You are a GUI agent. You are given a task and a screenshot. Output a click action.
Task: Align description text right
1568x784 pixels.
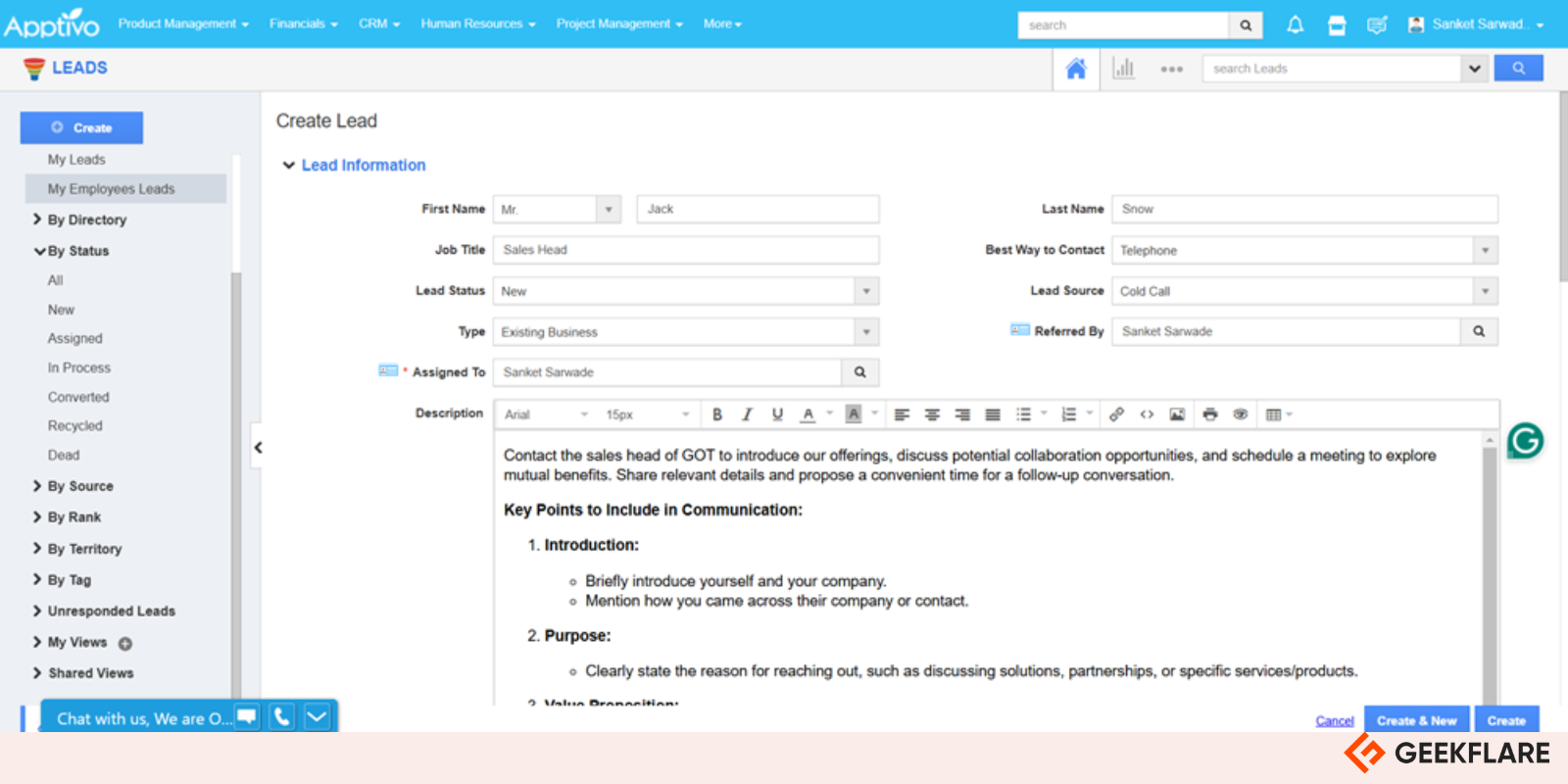point(962,415)
